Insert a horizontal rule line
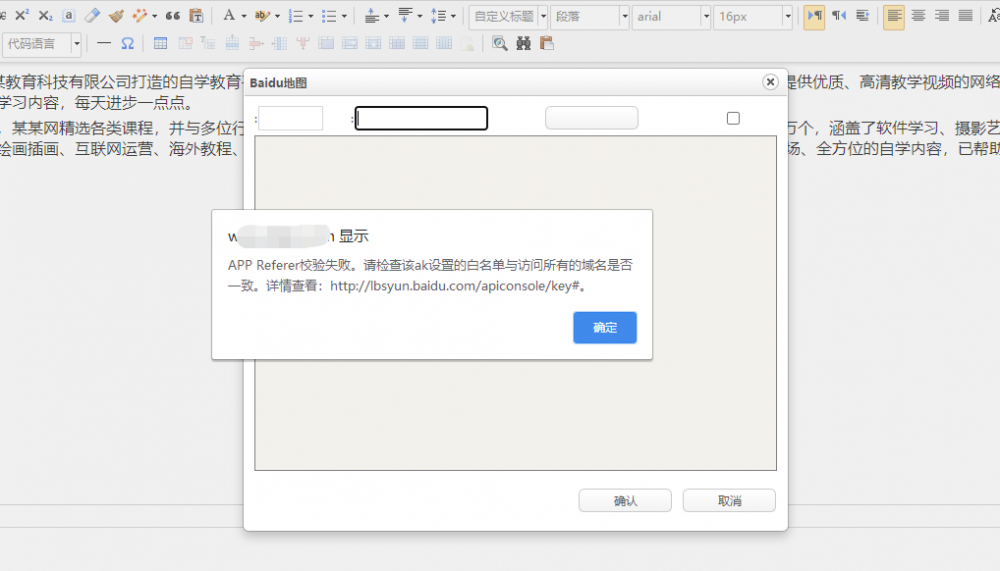 pos(103,43)
